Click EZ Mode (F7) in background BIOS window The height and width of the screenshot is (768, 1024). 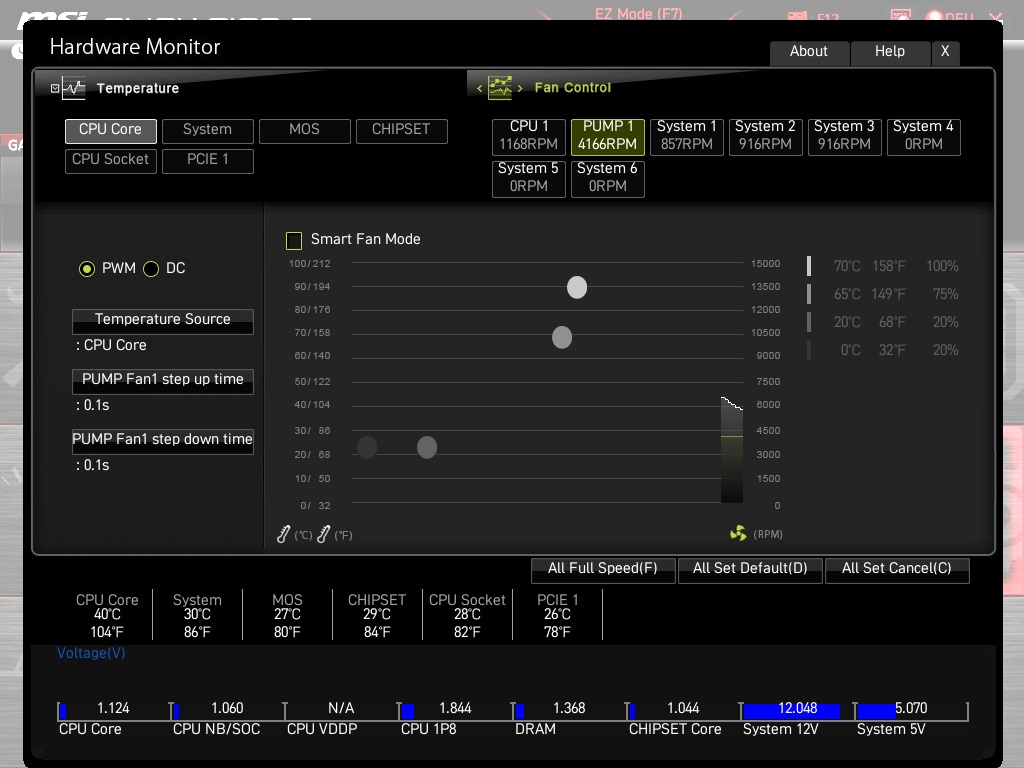(x=638, y=14)
